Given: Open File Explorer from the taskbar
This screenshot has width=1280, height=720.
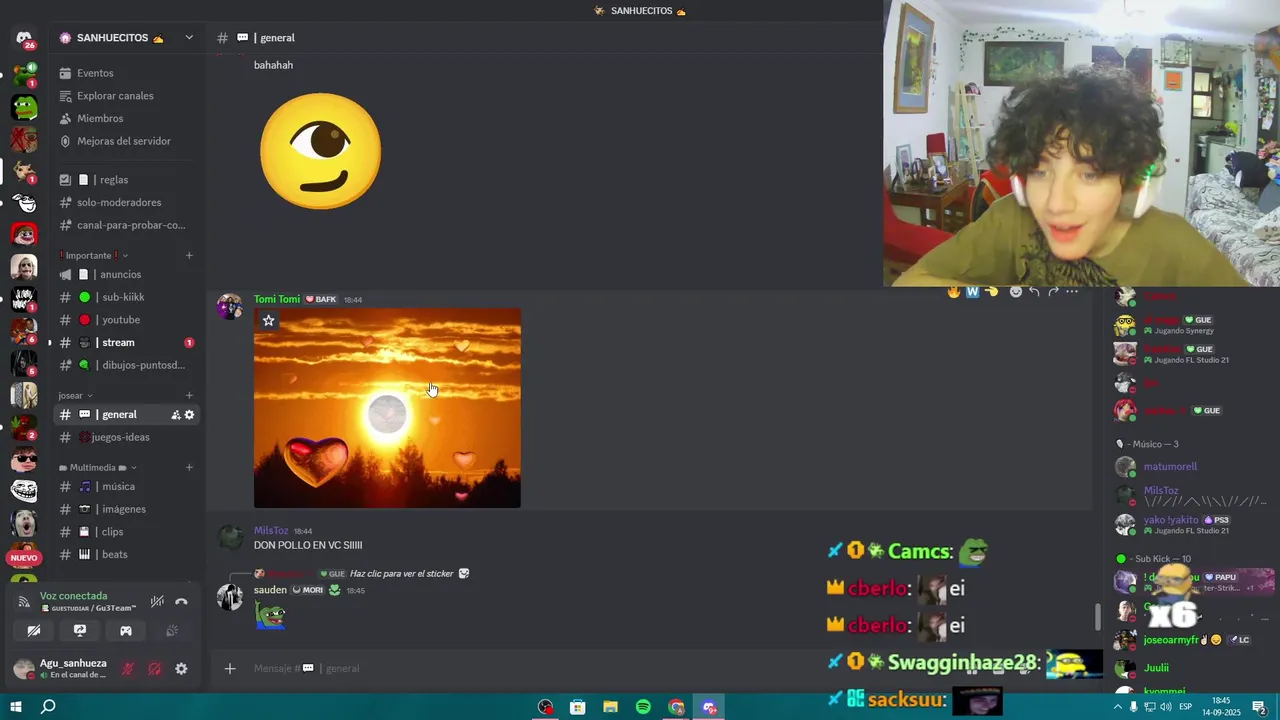Looking at the screenshot, I should (610, 707).
